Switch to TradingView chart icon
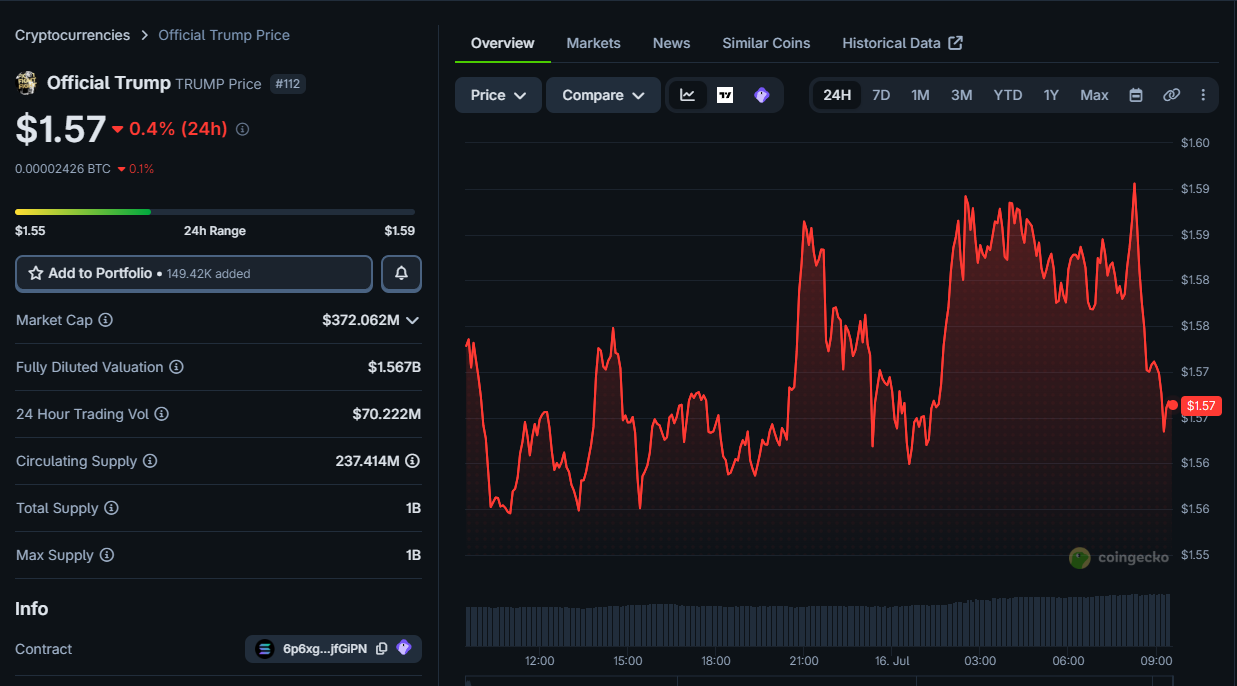The image size is (1237, 686). (725, 95)
